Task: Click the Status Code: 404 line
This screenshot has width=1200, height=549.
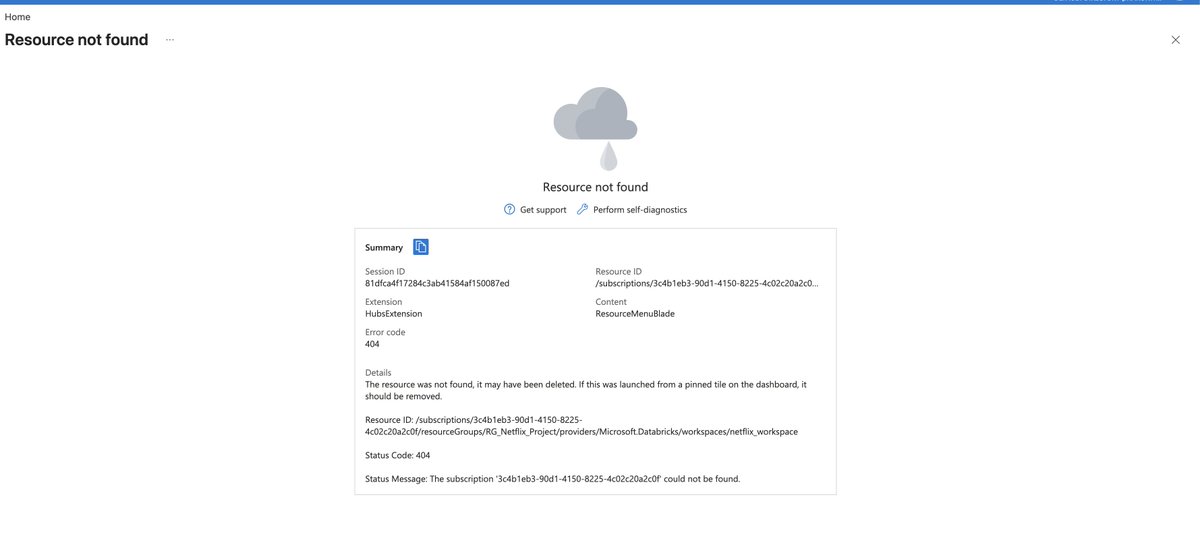Action: [x=398, y=455]
